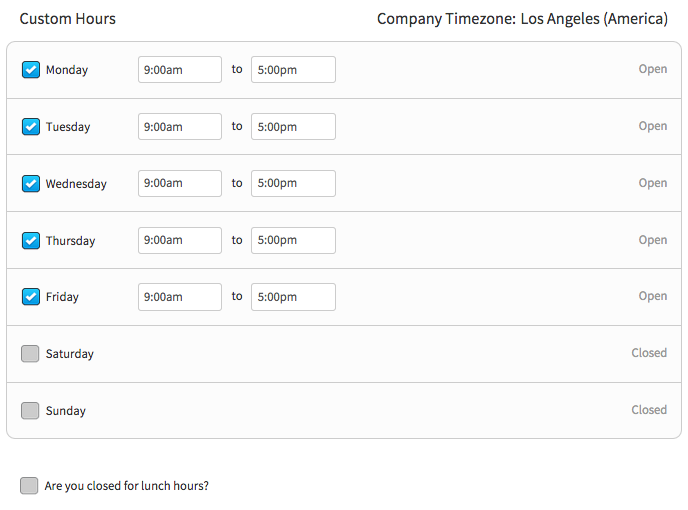Click the Saturday day label
The width and height of the screenshot is (688, 510).
(70, 354)
